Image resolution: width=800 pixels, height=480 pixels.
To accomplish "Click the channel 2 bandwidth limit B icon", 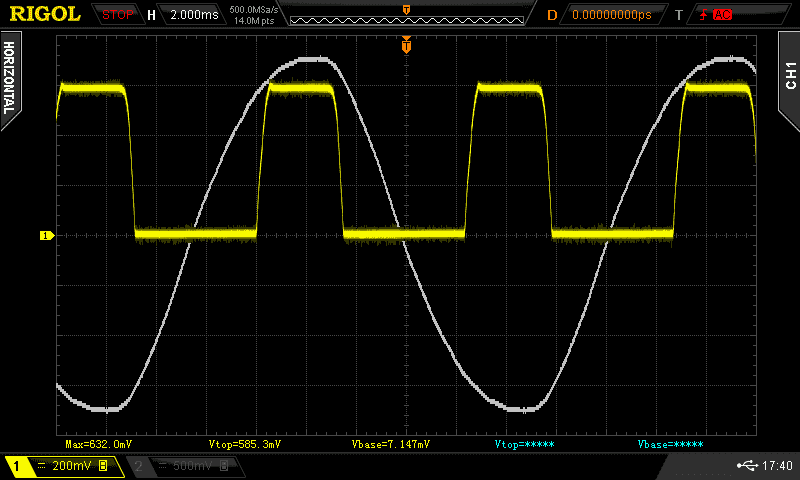I will (223, 465).
